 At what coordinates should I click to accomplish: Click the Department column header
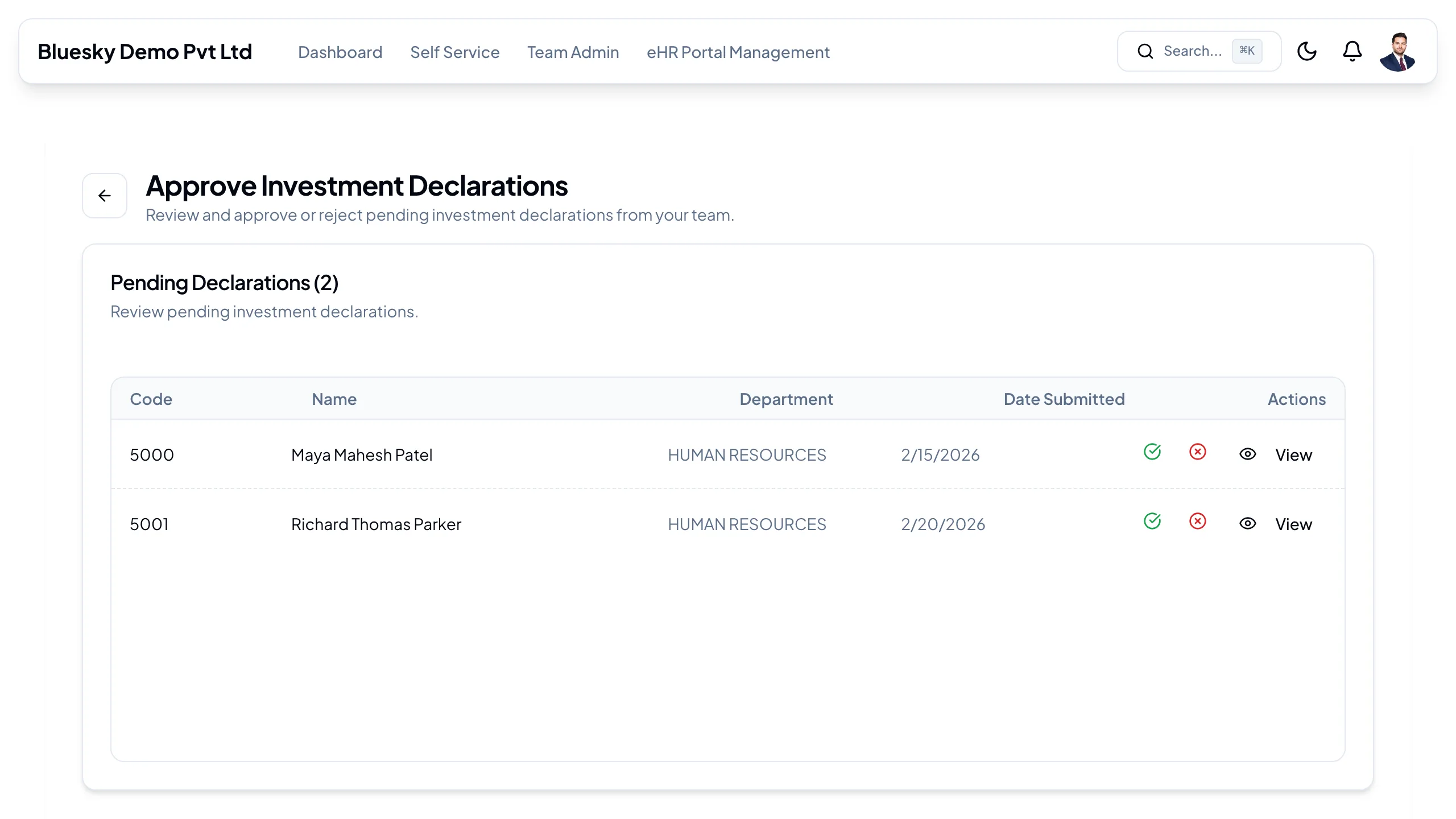pyautogui.click(x=786, y=399)
